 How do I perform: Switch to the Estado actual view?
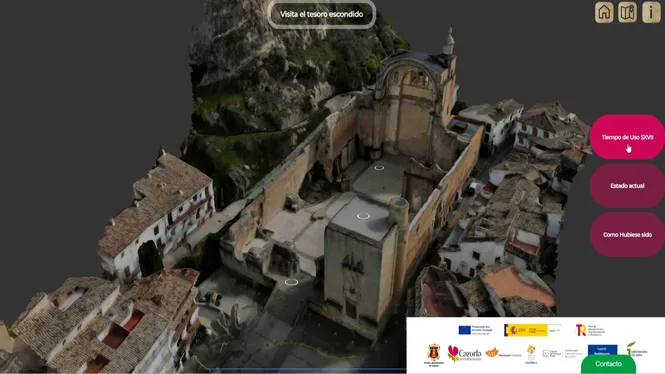[x=627, y=186]
